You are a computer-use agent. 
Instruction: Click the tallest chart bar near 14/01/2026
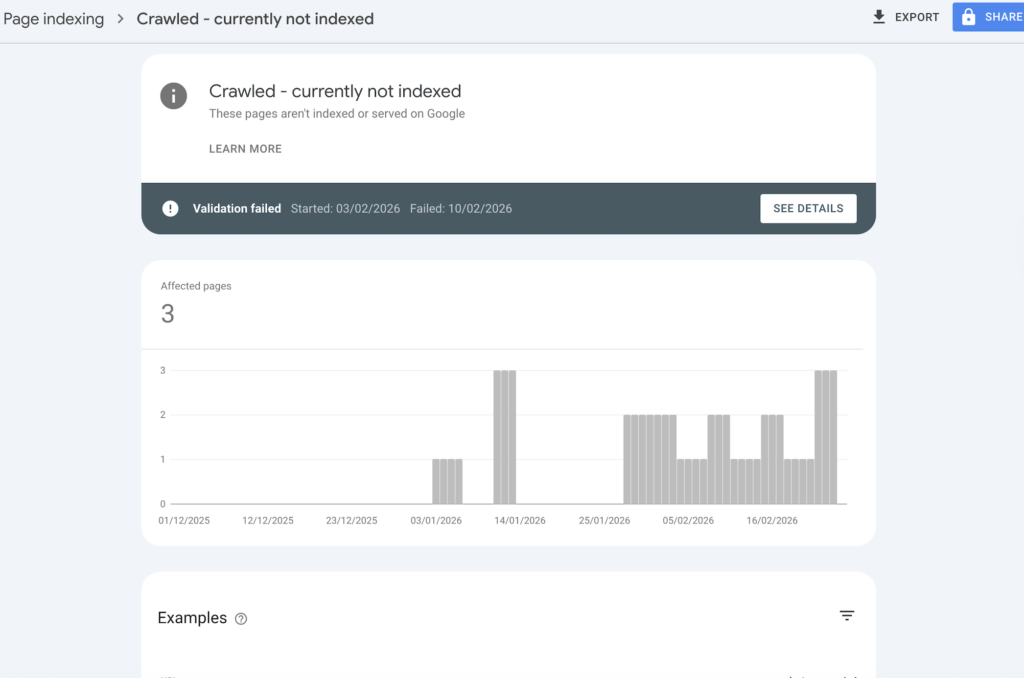pyautogui.click(x=503, y=435)
